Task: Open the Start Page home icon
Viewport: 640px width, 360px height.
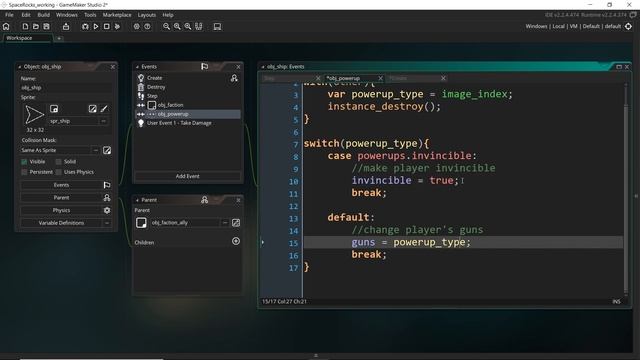Action: click(6, 27)
